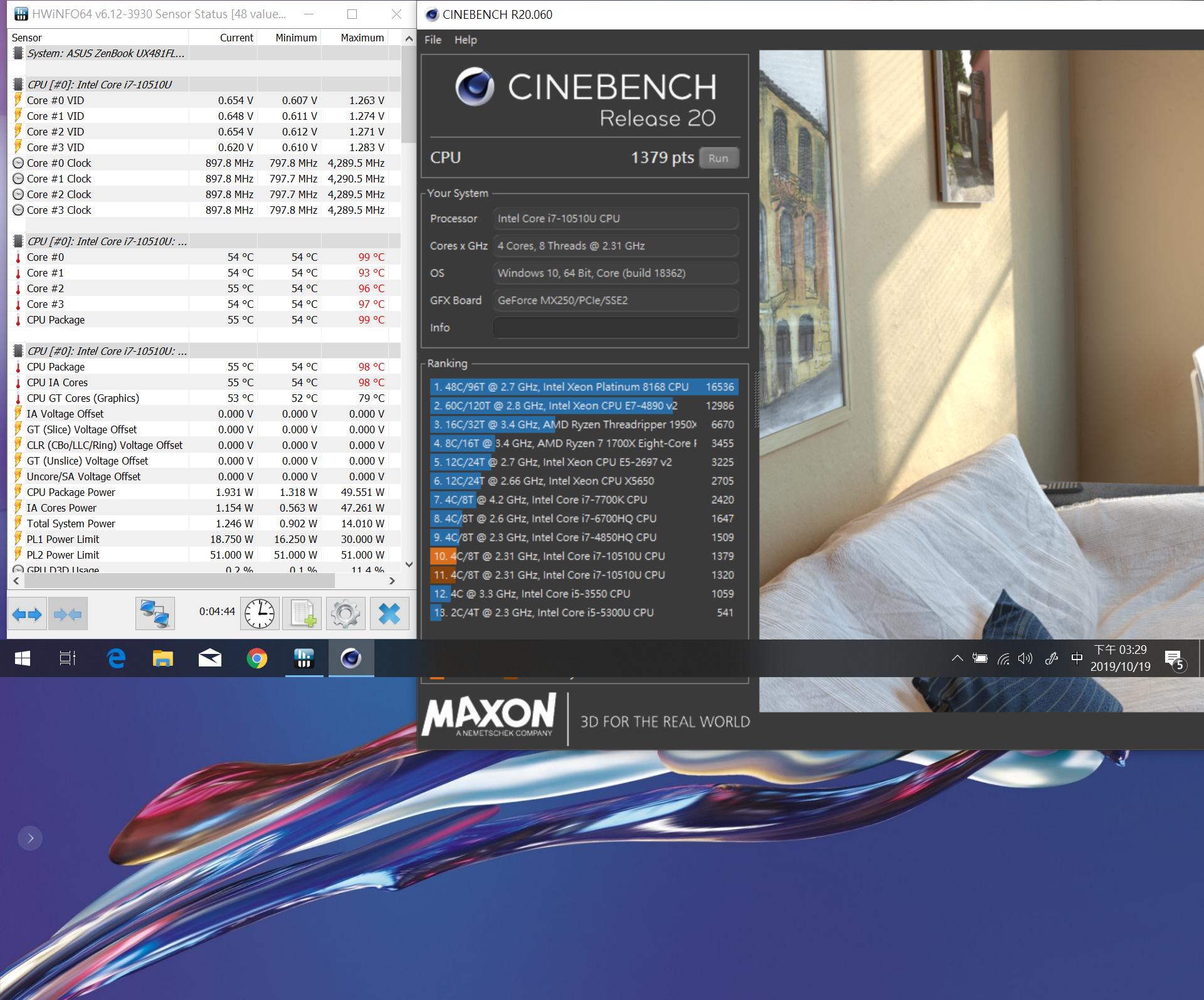
Task: Select ranking entry AMD Ryzen 7 1700X
Action: click(584, 443)
